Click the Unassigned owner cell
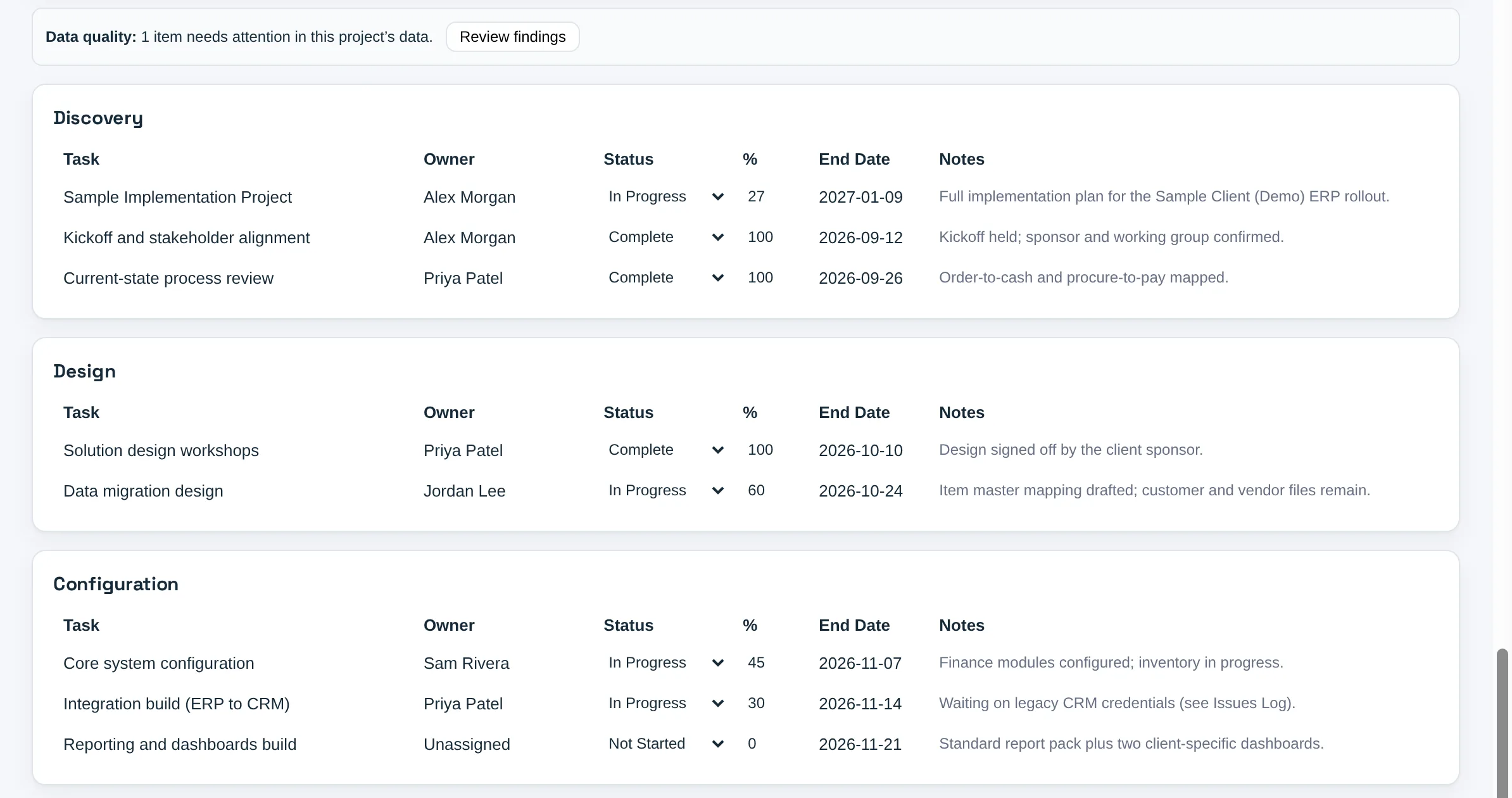 [467, 744]
